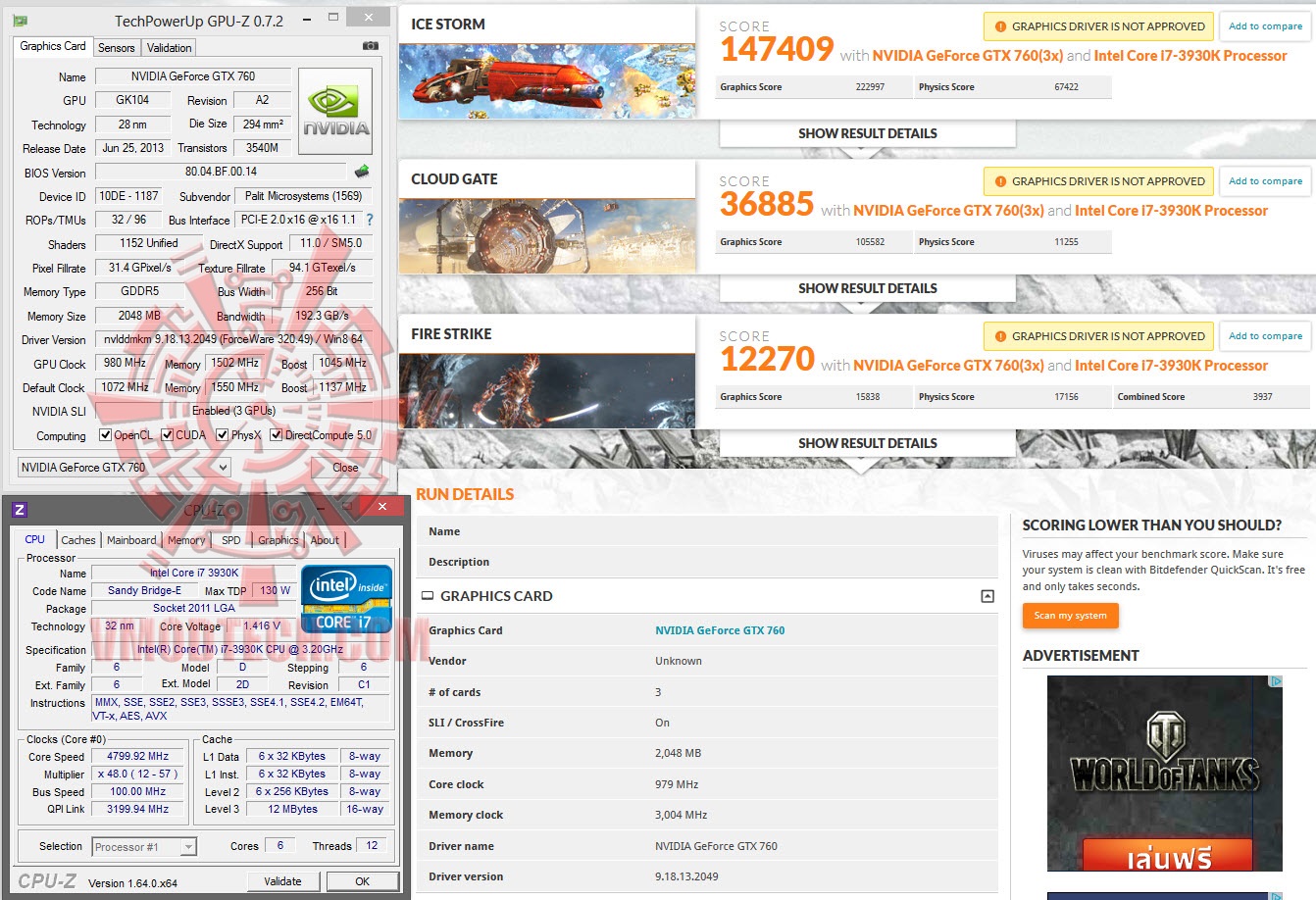This screenshot has height=900, width=1316.
Task: Click the BIOS Version field 80.04.BF.00.14
Action: pos(222,172)
